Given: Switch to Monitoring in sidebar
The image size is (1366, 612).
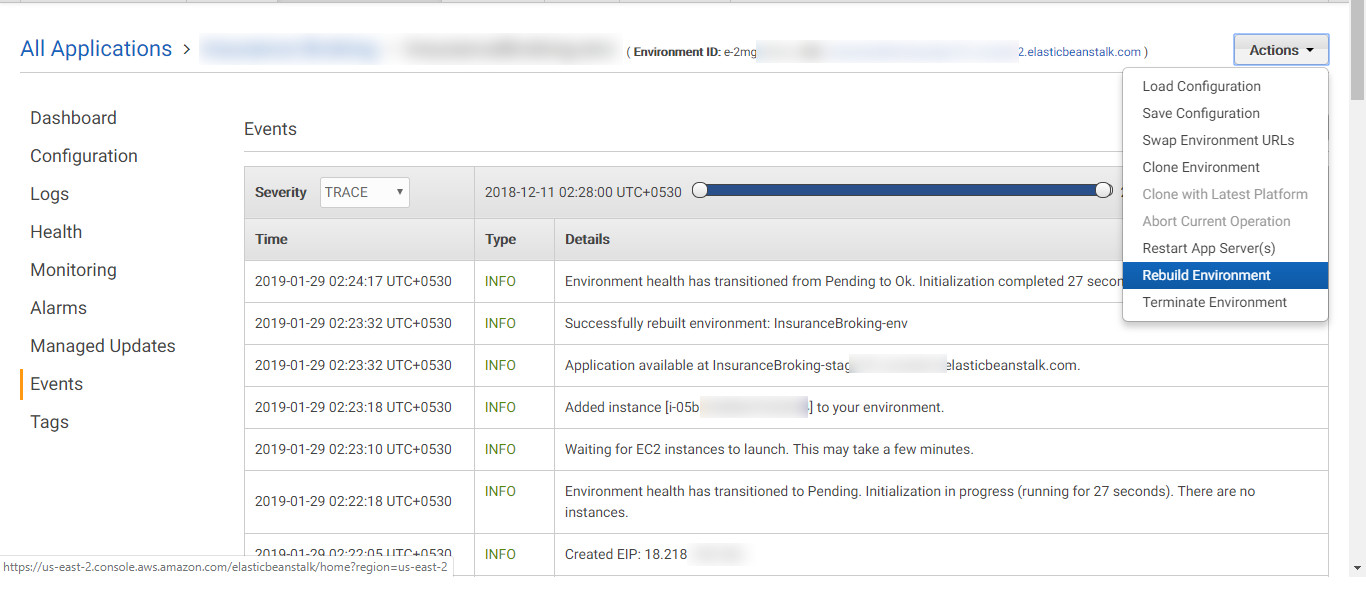Looking at the screenshot, I should pos(73,270).
